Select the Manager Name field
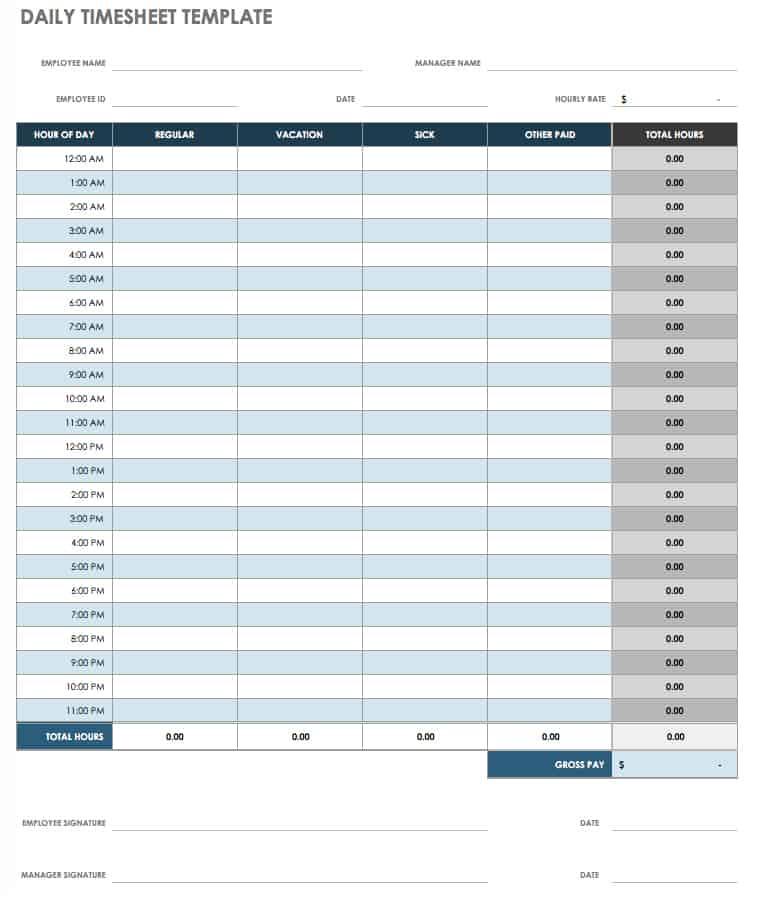Viewport: 761px width, 906px height. tap(611, 63)
